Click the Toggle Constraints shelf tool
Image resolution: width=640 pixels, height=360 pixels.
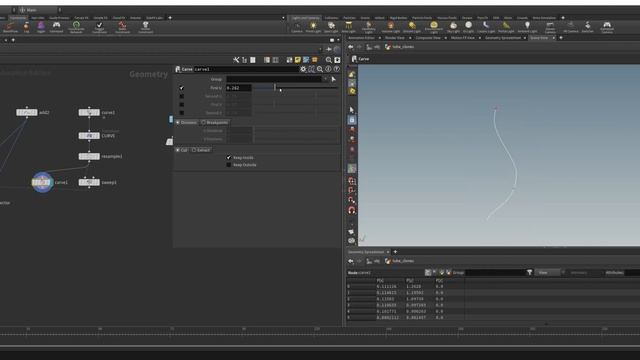(99, 27)
